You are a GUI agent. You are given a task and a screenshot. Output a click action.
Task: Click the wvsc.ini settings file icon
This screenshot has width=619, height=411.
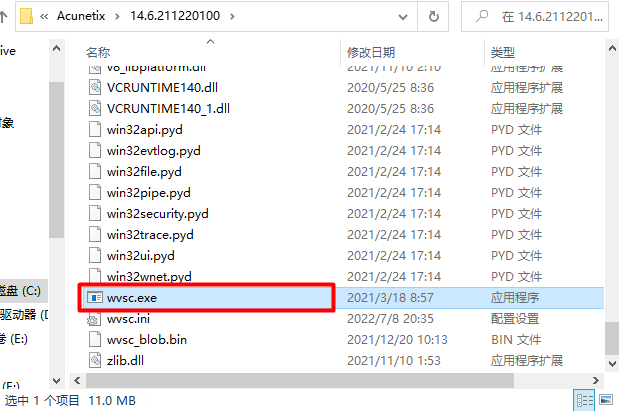(94, 319)
